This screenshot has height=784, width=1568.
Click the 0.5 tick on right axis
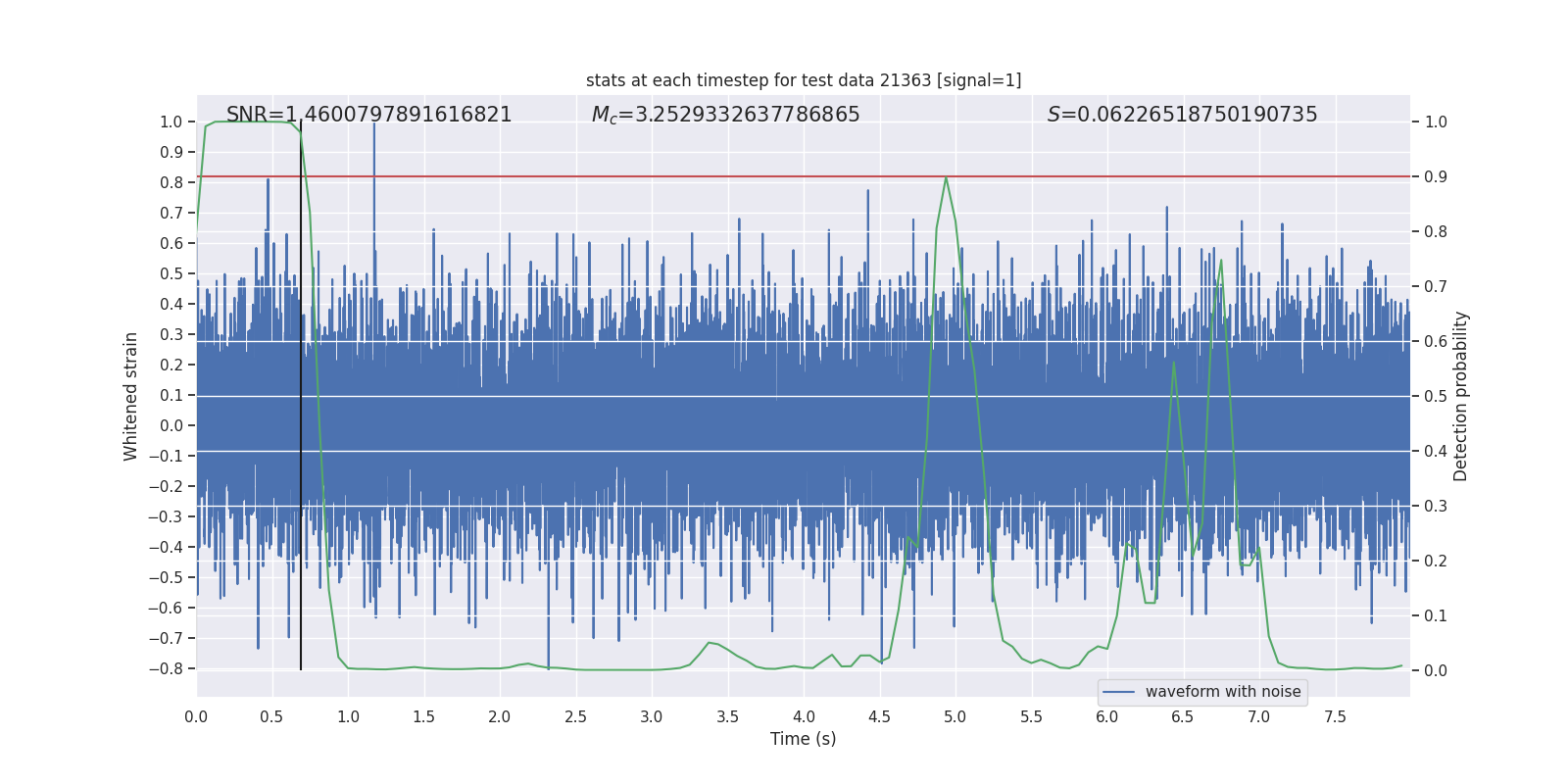click(x=1436, y=396)
